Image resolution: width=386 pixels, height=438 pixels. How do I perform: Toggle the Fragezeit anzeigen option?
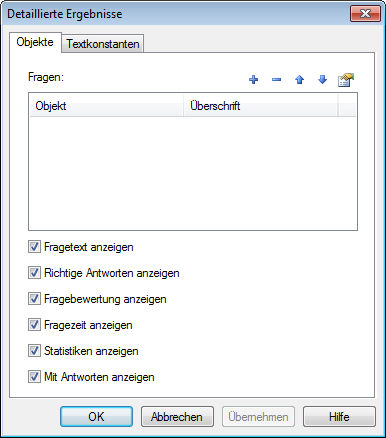[x=34, y=325]
